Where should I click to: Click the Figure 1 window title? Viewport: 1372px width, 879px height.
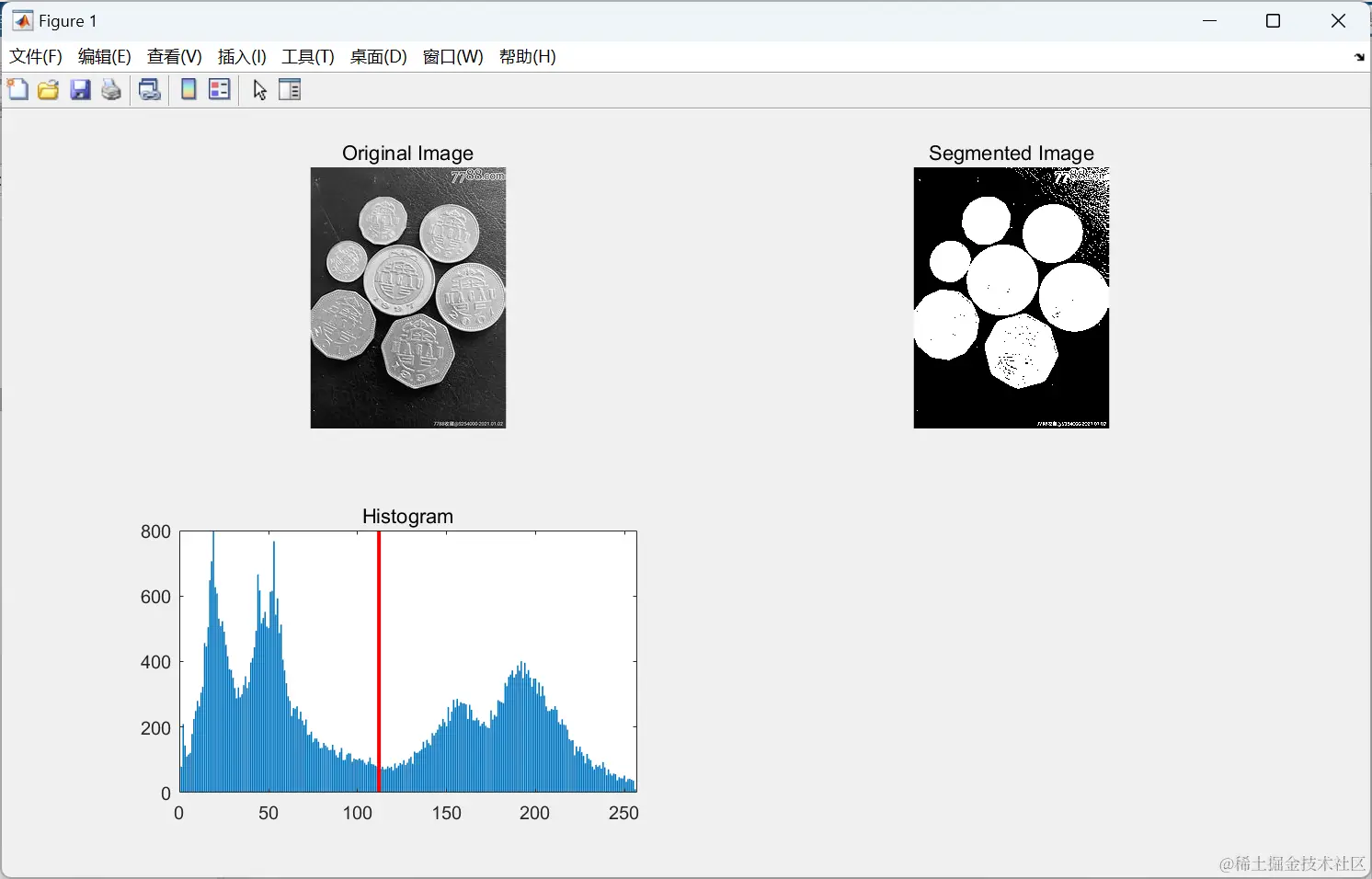[68, 21]
